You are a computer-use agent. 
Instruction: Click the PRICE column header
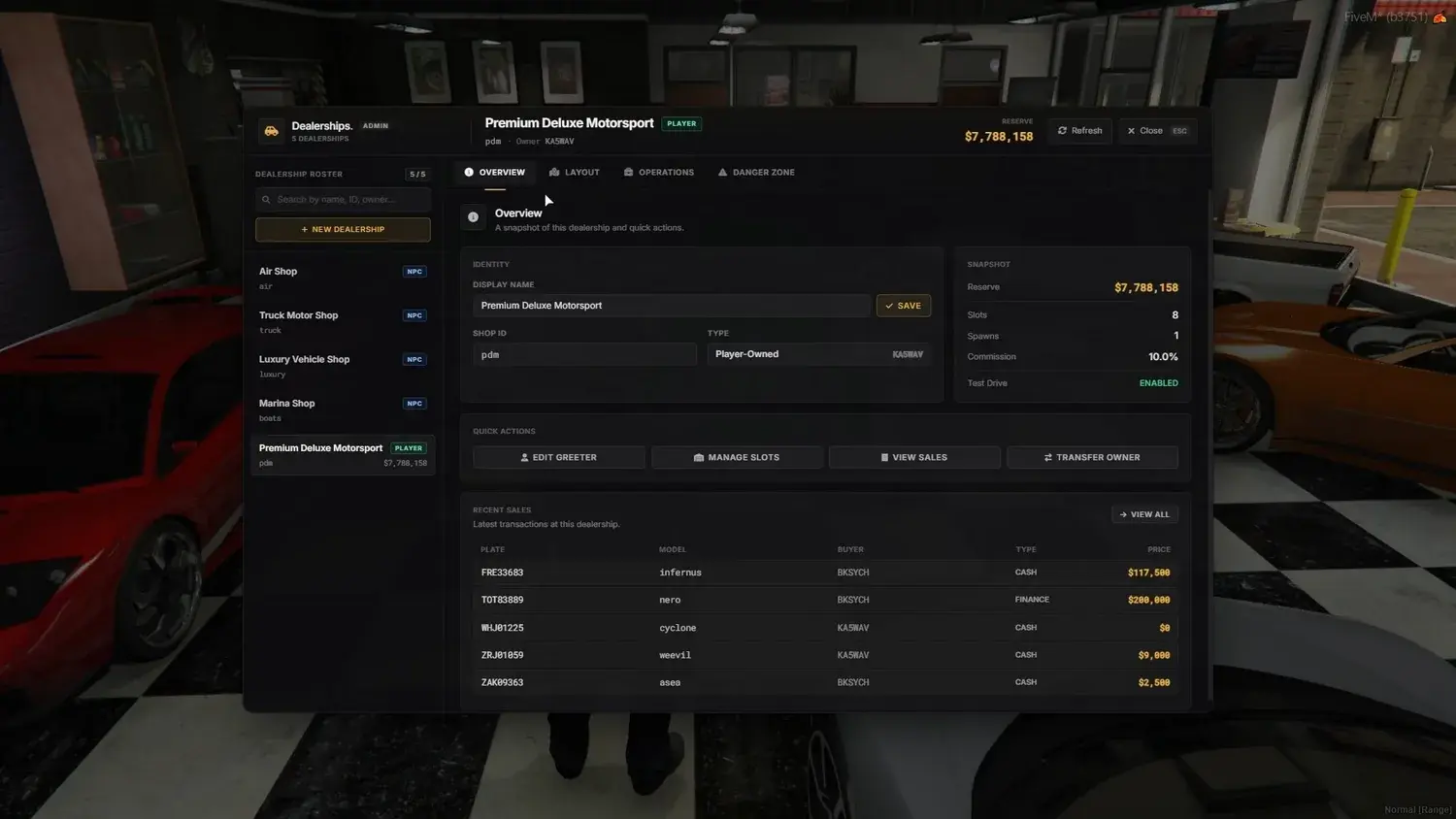click(1159, 549)
